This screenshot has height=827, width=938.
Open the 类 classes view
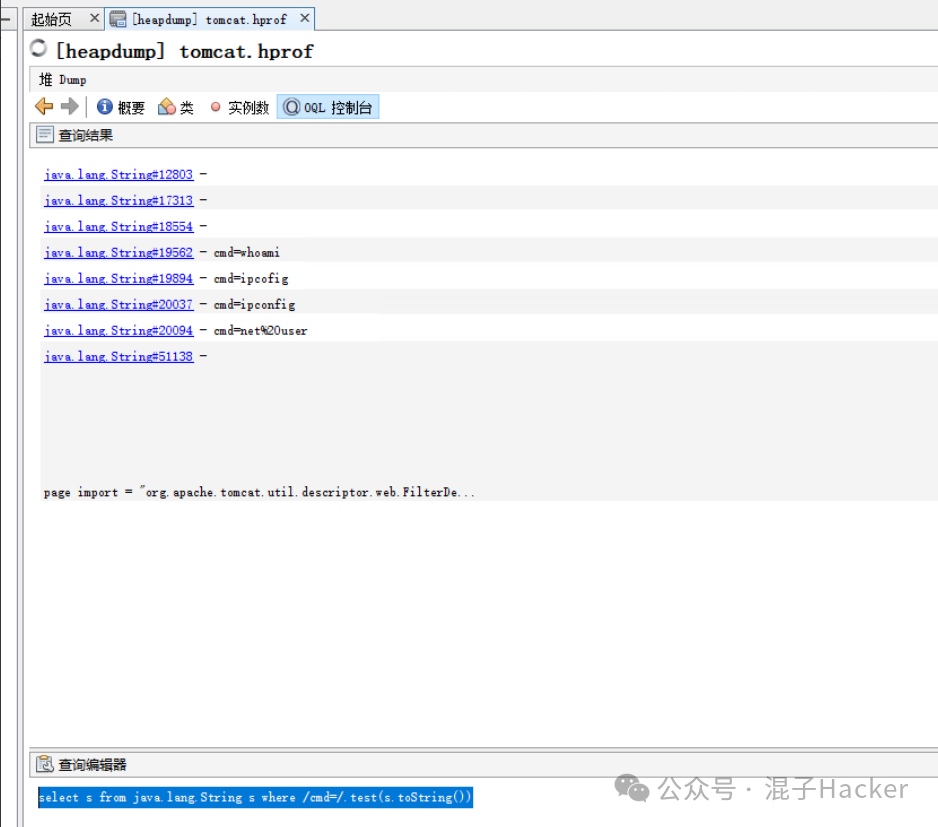[176, 107]
